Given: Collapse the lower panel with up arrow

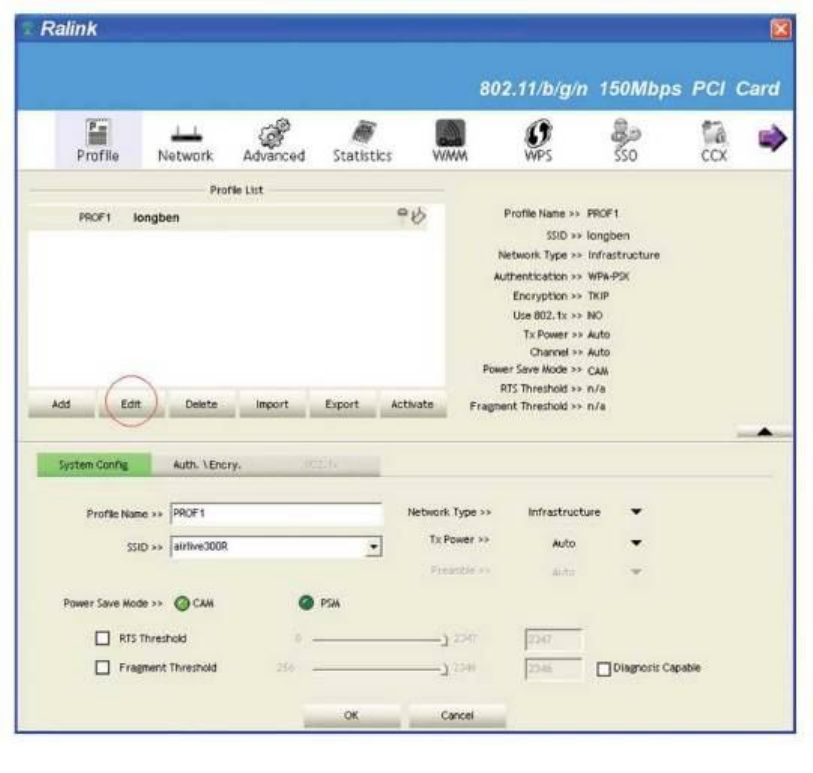Looking at the screenshot, I should pyautogui.click(x=765, y=431).
